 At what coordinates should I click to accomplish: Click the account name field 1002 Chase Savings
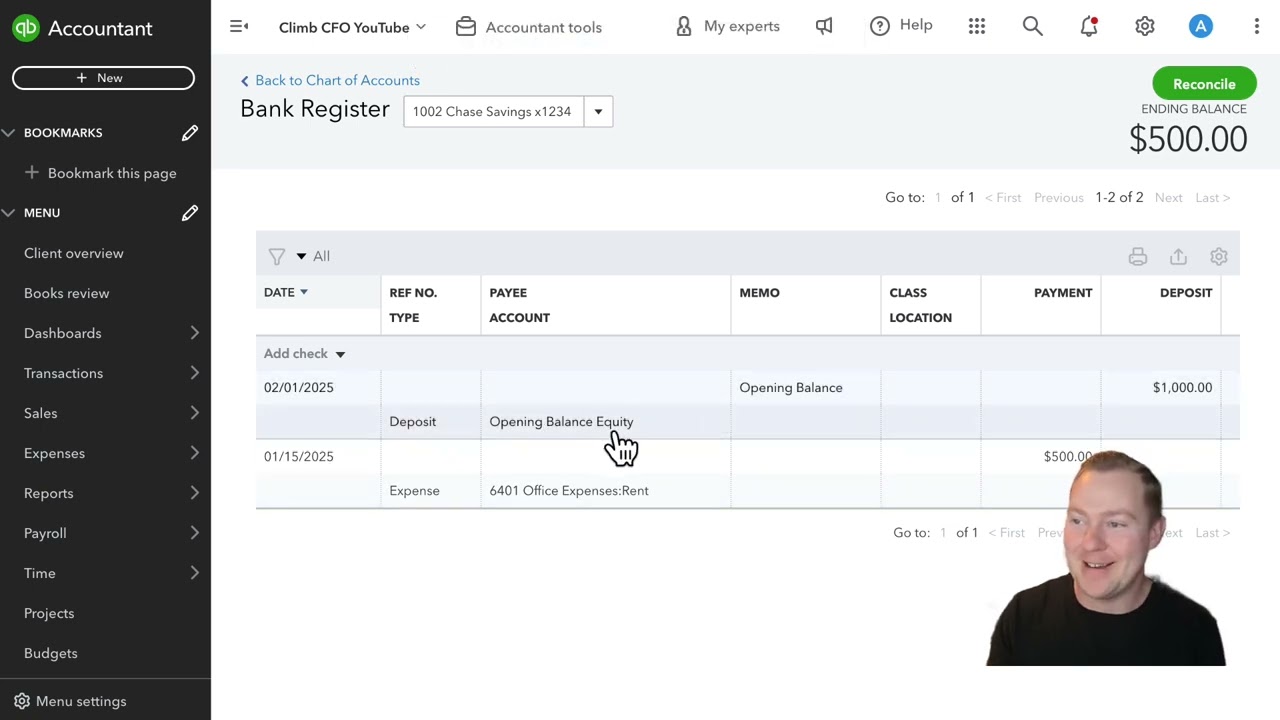[494, 111]
